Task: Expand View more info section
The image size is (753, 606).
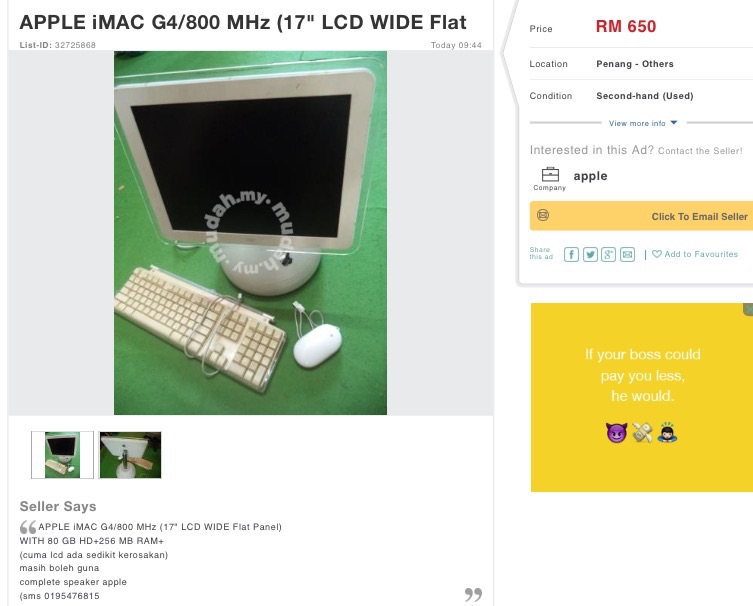Action: [643, 123]
